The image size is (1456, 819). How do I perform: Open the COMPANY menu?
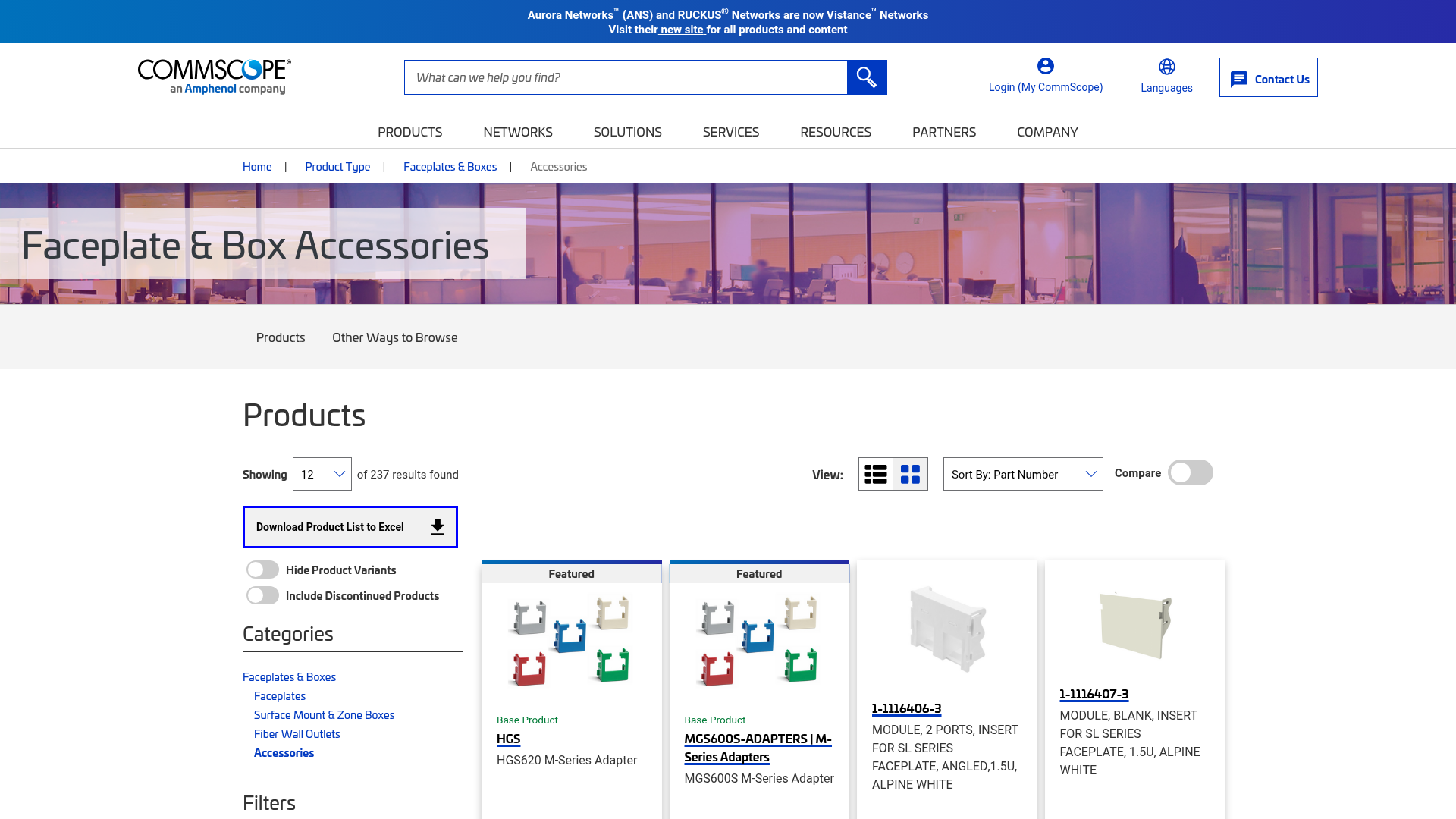[x=1047, y=132]
